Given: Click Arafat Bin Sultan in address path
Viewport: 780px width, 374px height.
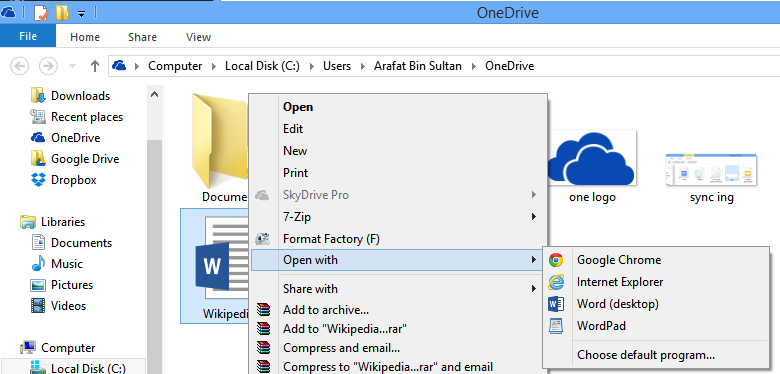Looking at the screenshot, I should click(418, 66).
